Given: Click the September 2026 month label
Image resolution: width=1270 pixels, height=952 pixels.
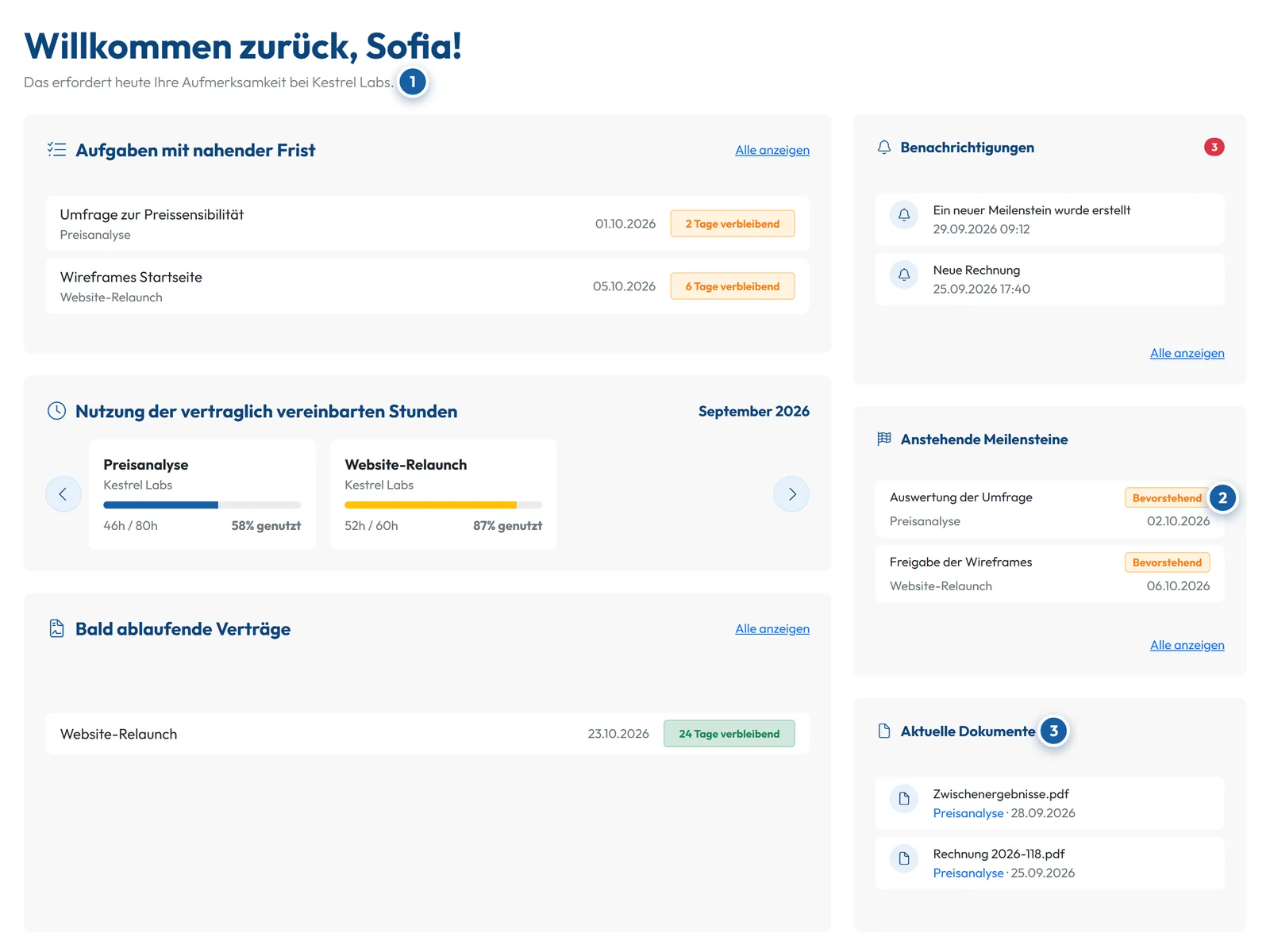Looking at the screenshot, I should coord(753,411).
